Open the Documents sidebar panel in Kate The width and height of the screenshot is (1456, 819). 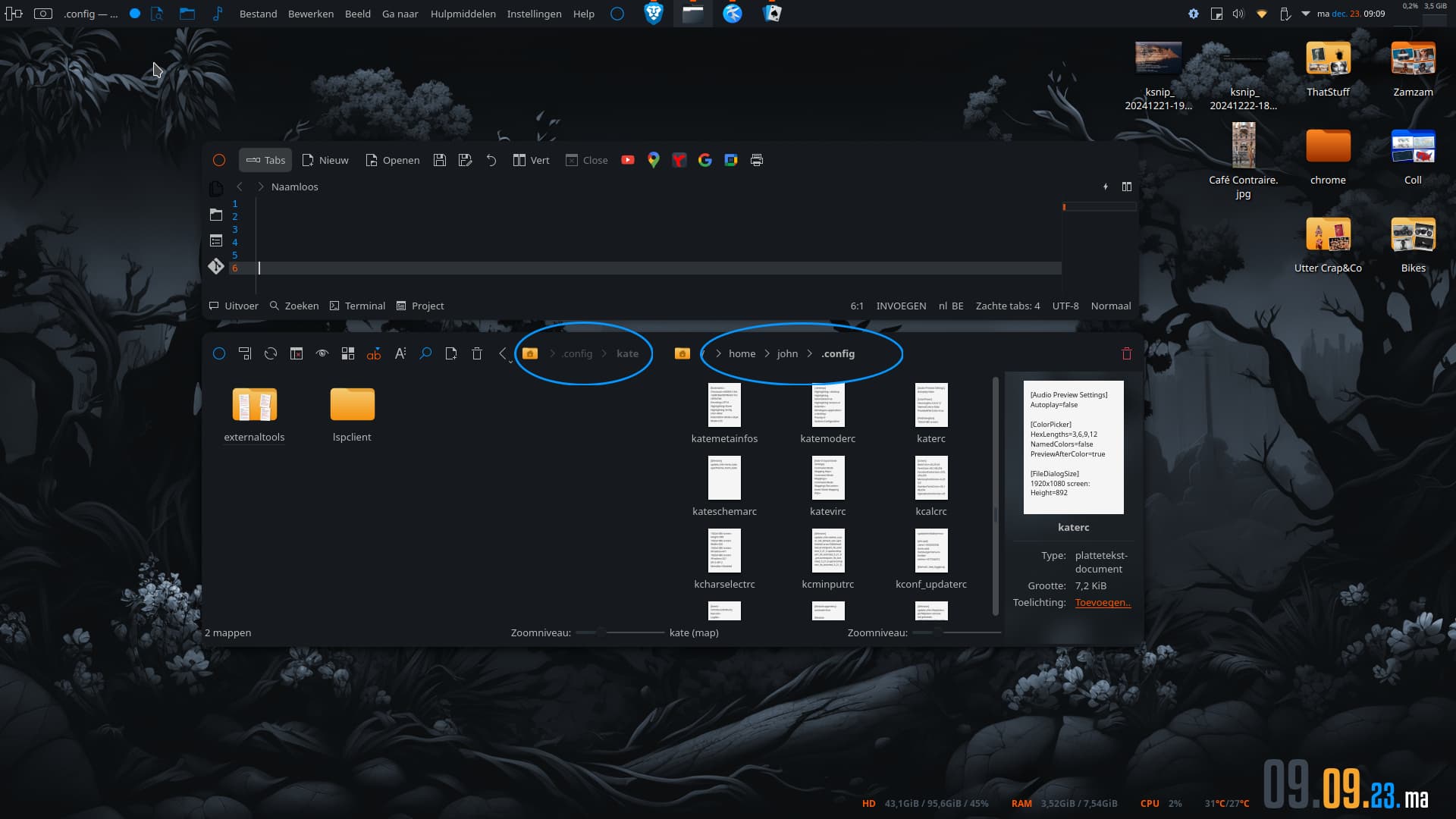(216, 188)
